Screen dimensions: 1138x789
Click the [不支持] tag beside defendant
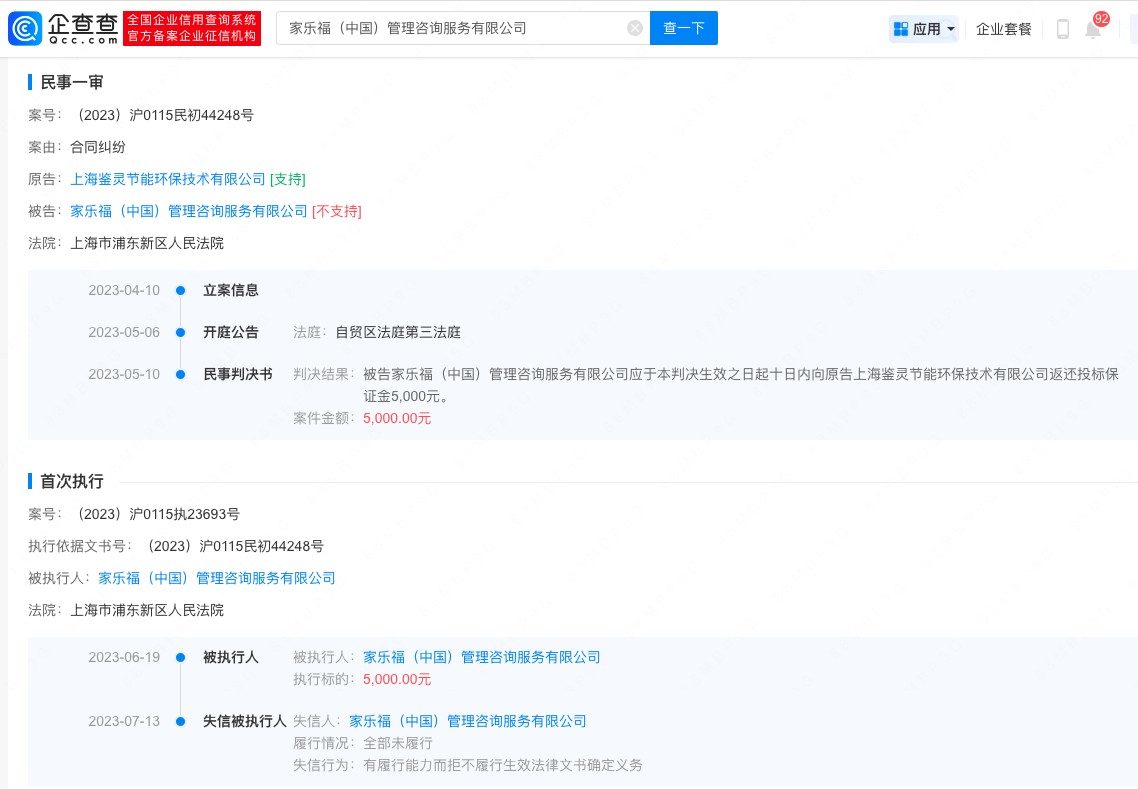pyautogui.click(x=337, y=211)
